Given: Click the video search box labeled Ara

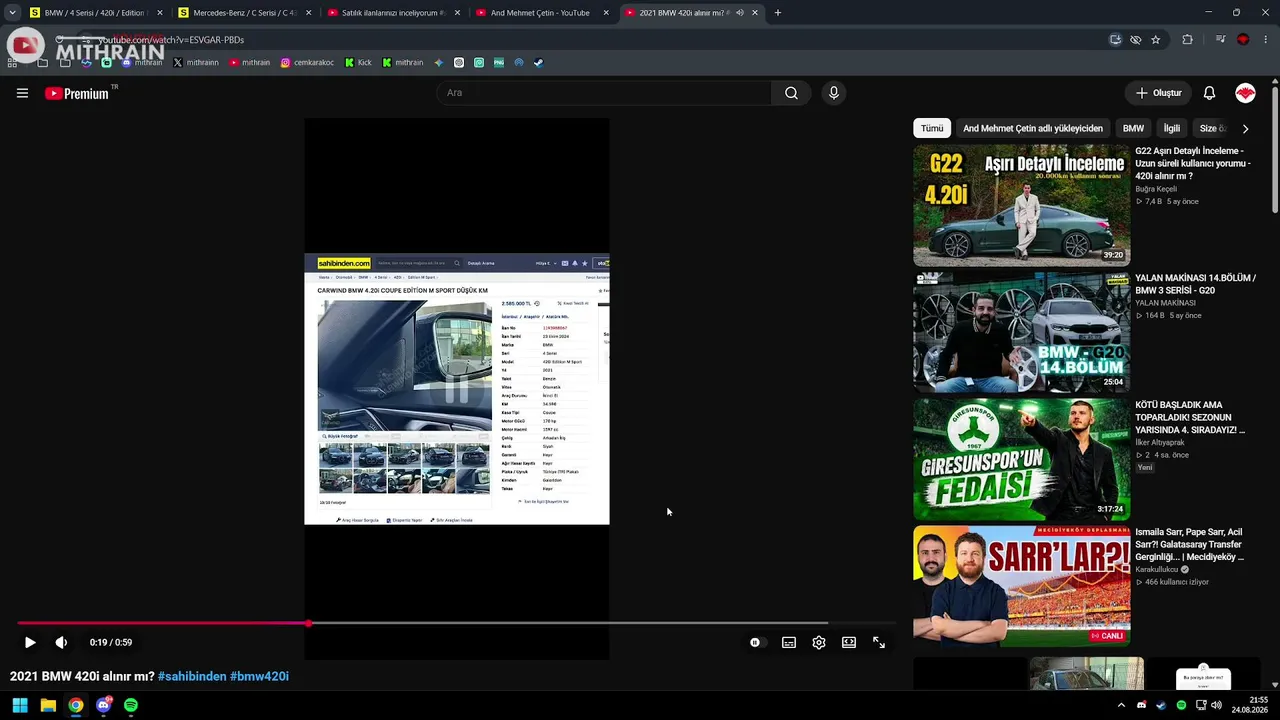Looking at the screenshot, I should (604, 93).
